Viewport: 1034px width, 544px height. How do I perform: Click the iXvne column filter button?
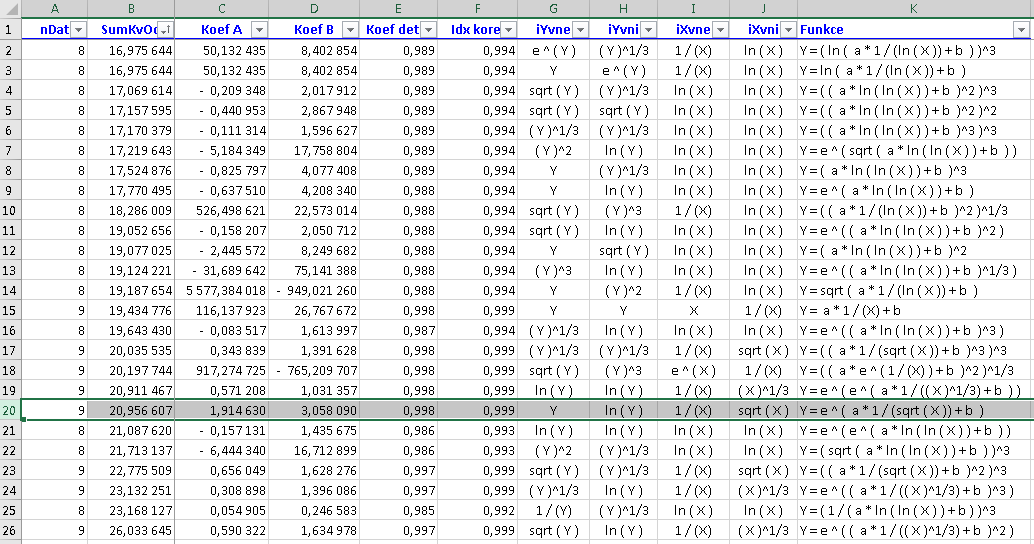point(719,30)
